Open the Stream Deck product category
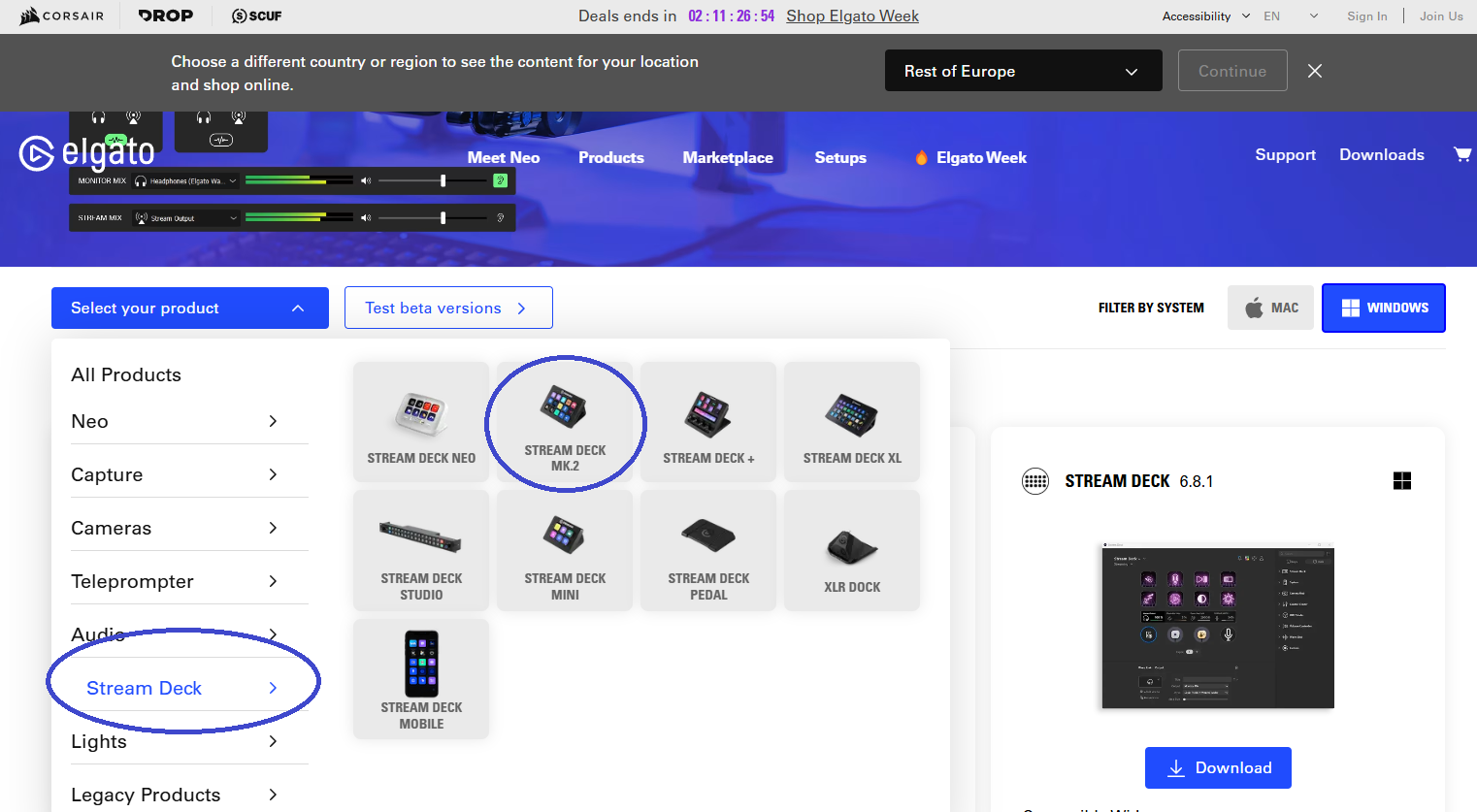 click(x=189, y=688)
